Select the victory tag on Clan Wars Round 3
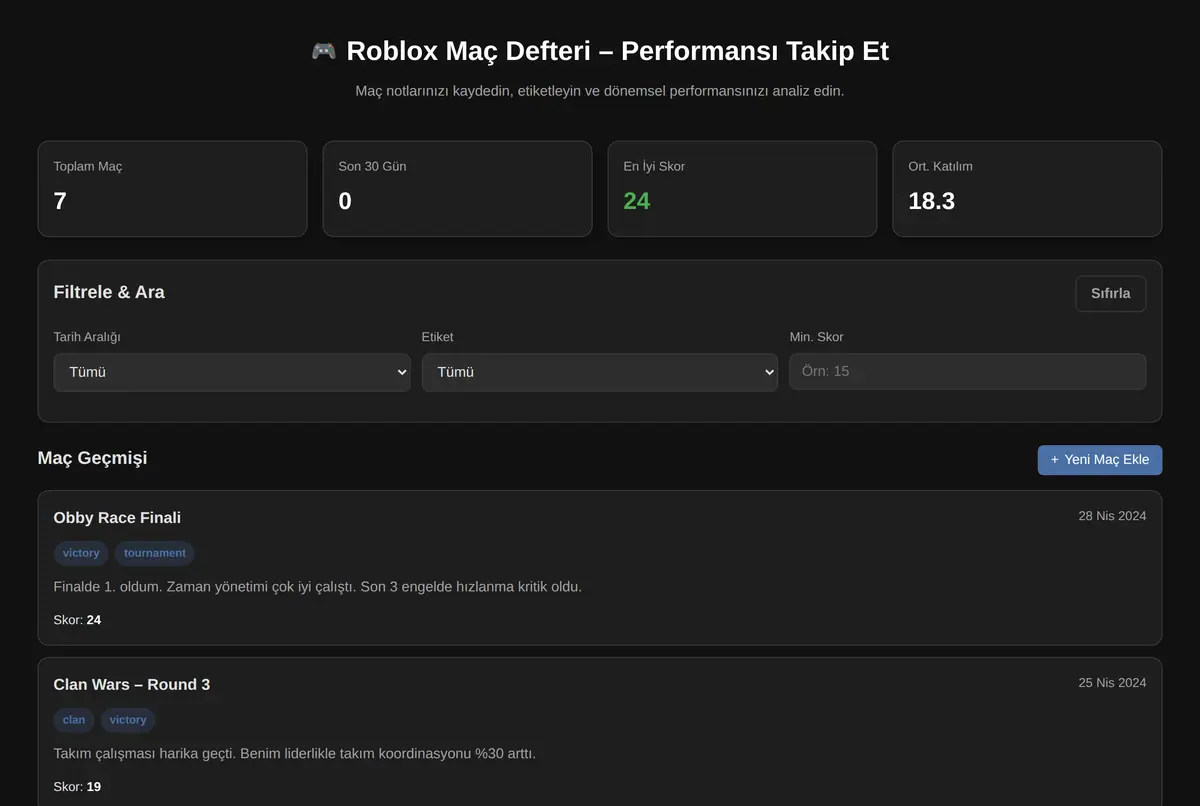 click(128, 720)
